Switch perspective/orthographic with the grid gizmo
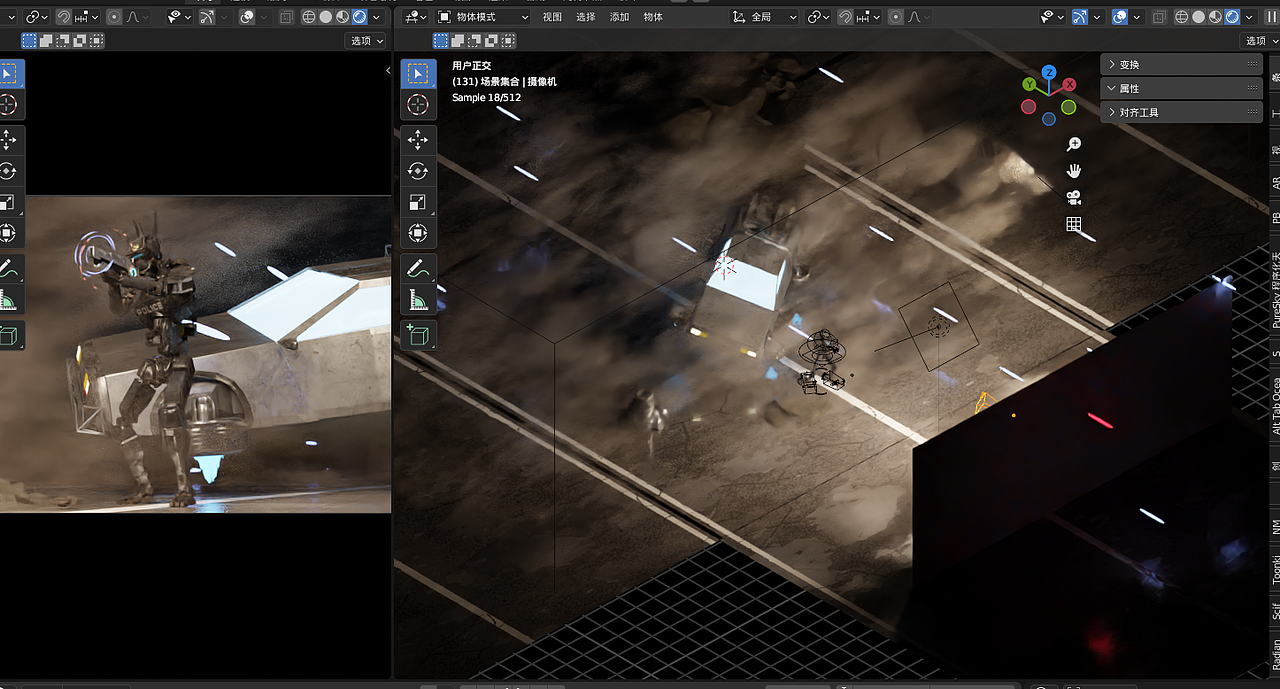Viewport: 1280px width, 689px height. [1074, 224]
